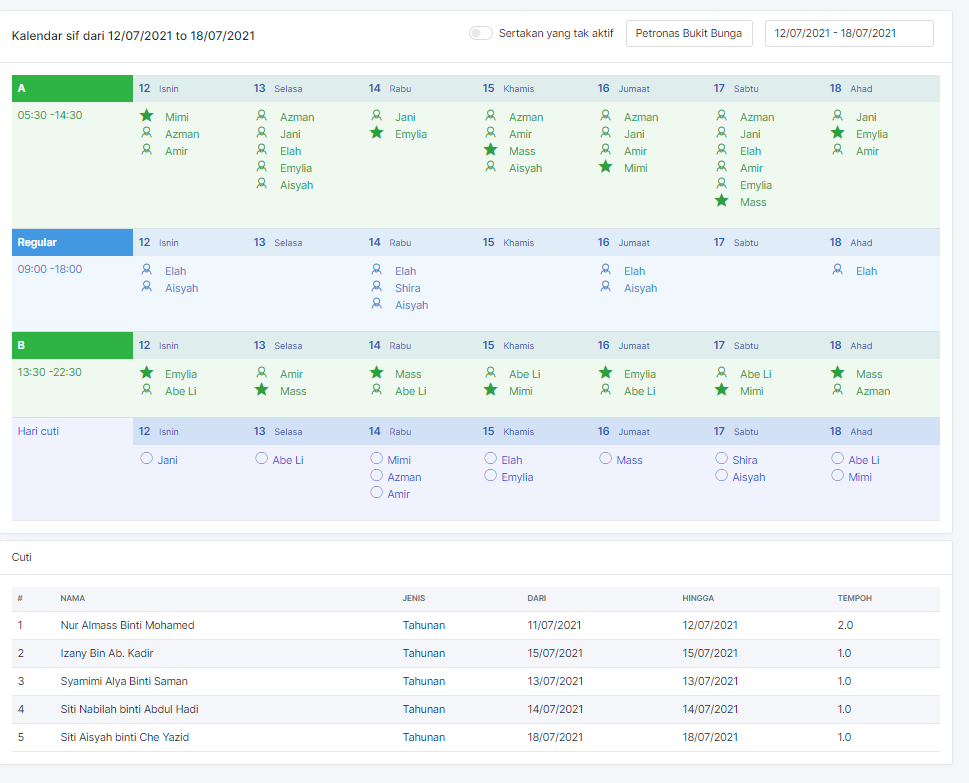
Task: Select the Aisyah radio on Sabtu Hari cuti
Action: 721,475
